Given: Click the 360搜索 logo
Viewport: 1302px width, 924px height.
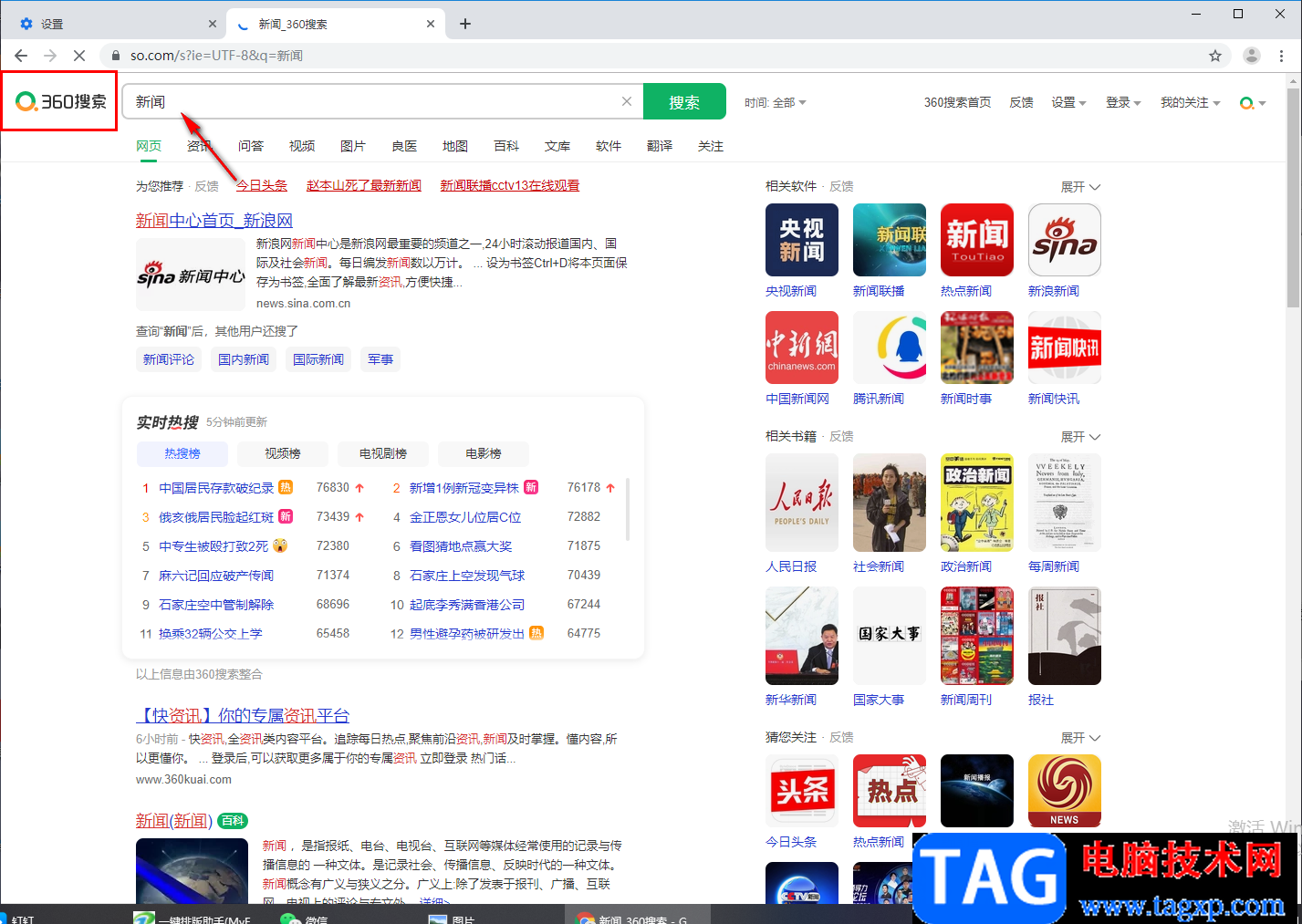Looking at the screenshot, I should tap(60, 101).
